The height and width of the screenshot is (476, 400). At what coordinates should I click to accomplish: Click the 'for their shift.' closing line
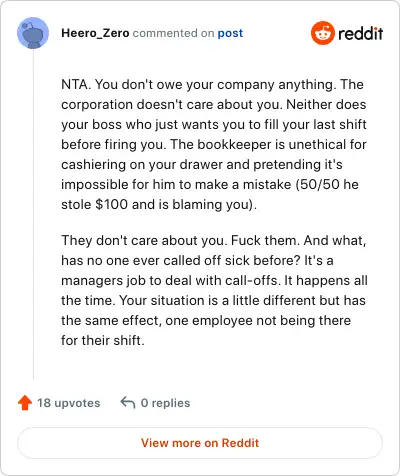click(103, 340)
